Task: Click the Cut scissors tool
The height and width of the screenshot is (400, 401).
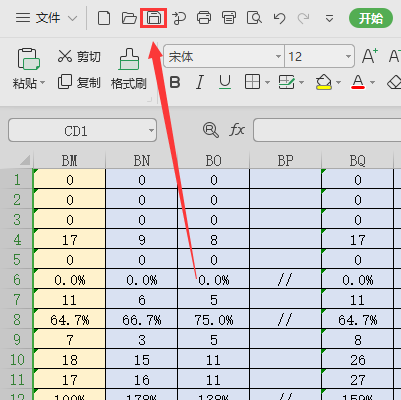Action: [79, 56]
